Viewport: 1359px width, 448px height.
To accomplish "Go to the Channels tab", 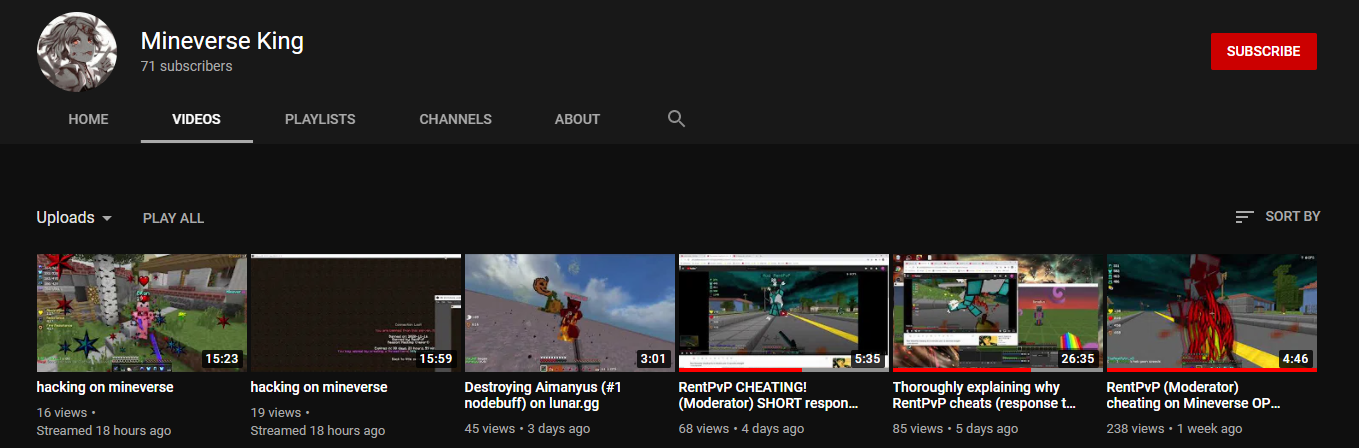I will (x=455, y=119).
